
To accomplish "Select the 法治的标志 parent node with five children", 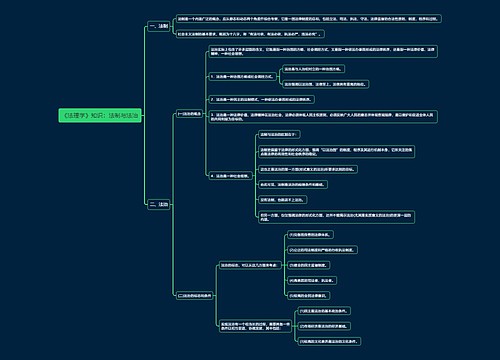I will pyautogui.click(x=250, y=265).
